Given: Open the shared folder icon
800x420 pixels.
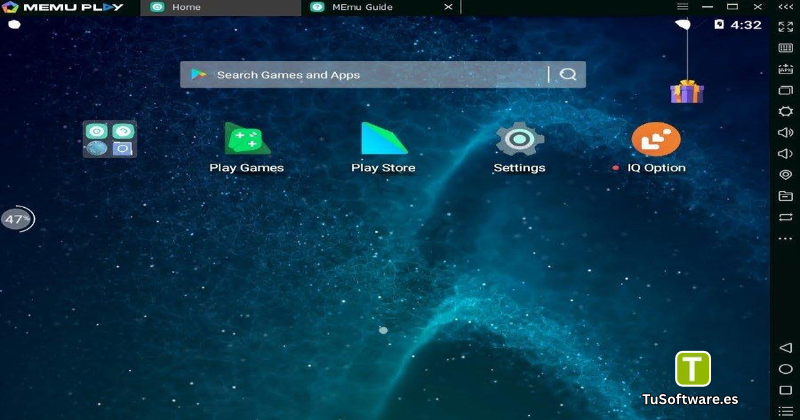Looking at the screenshot, I should coord(786,196).
